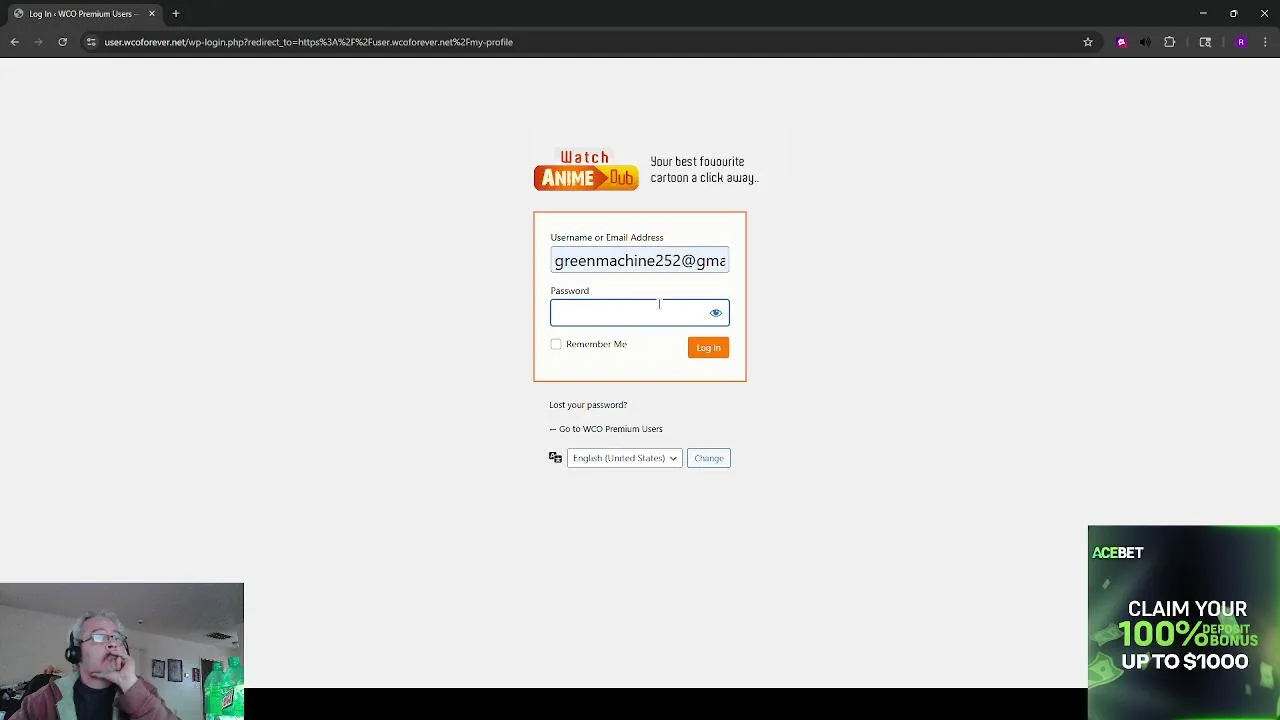Restore down the browser window

pyautogui.click(x=1234, y=13)
